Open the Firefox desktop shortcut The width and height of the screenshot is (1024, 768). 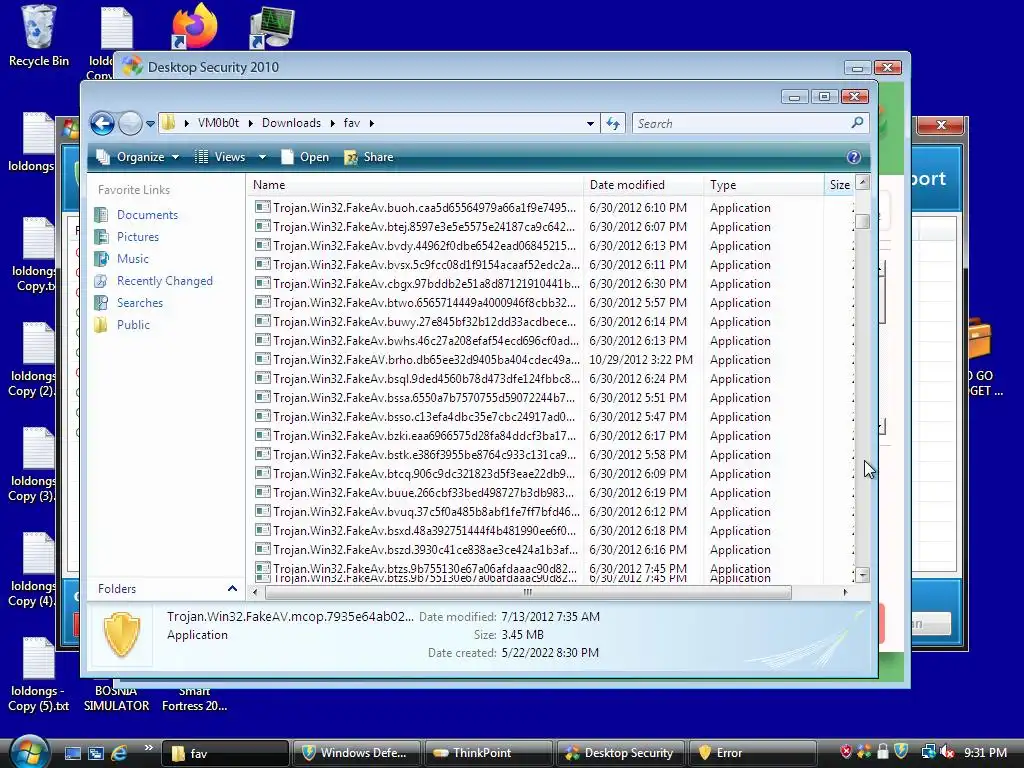pyautogui.click(x=194, y=25)
